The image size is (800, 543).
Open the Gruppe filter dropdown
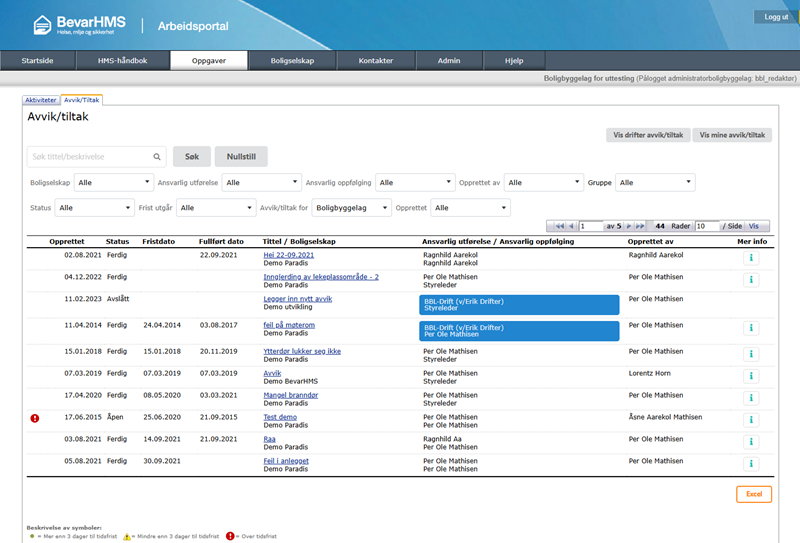tap(656, 182)
